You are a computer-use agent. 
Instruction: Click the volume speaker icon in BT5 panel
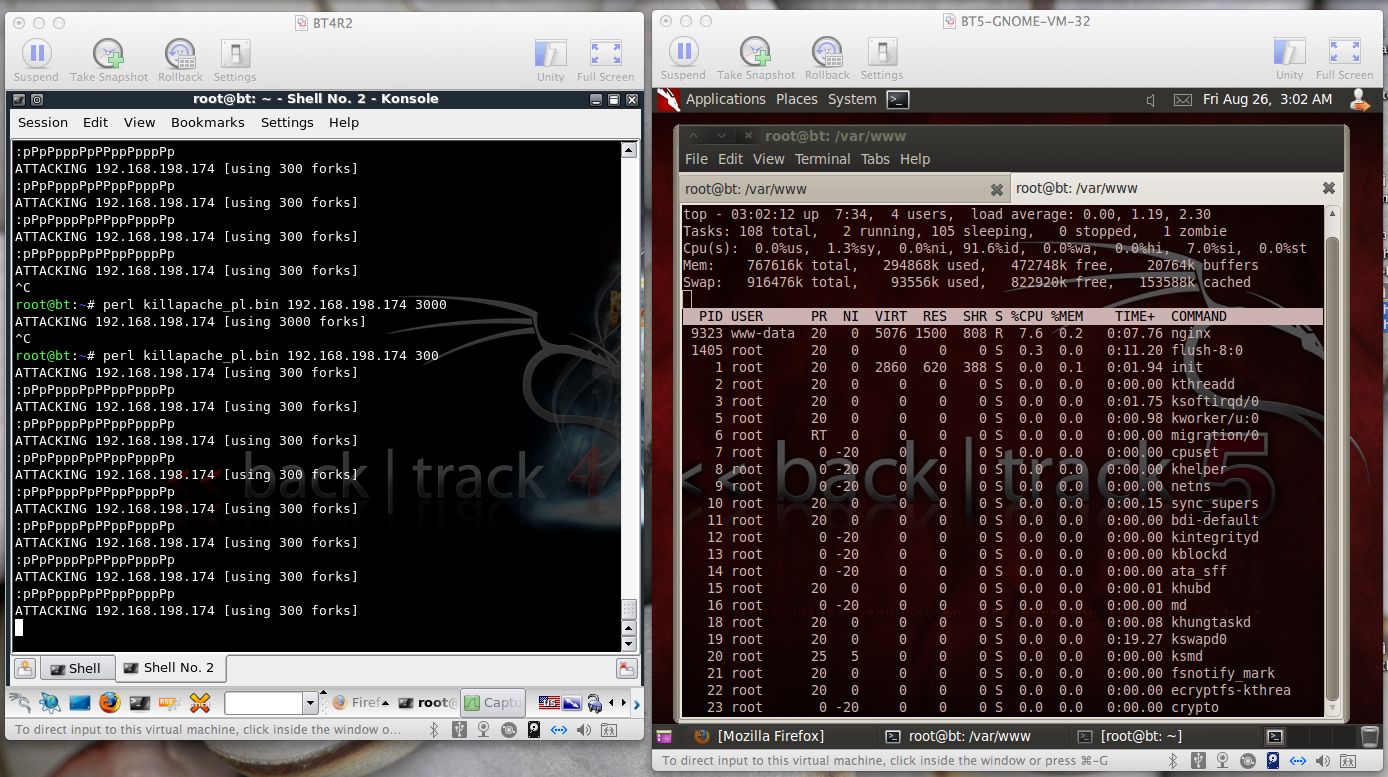point(1151,100)
